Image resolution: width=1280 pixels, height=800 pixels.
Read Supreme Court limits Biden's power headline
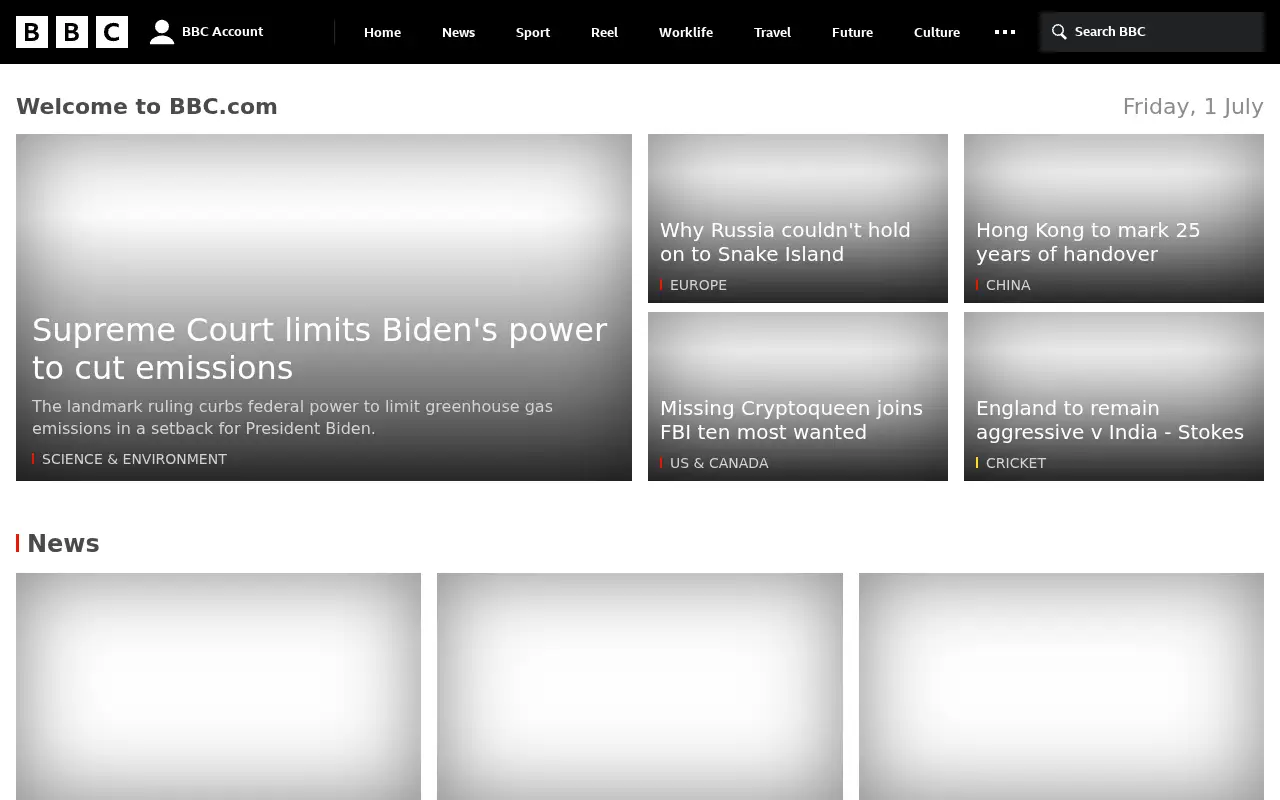coord(320,349)
